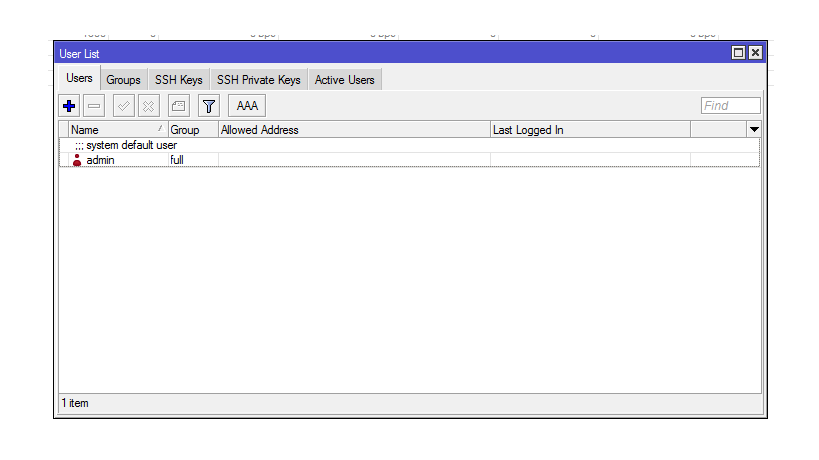Select the 'full' group cell
The image size is (819, 460).
pyautogui.click(x=193, y=160)
